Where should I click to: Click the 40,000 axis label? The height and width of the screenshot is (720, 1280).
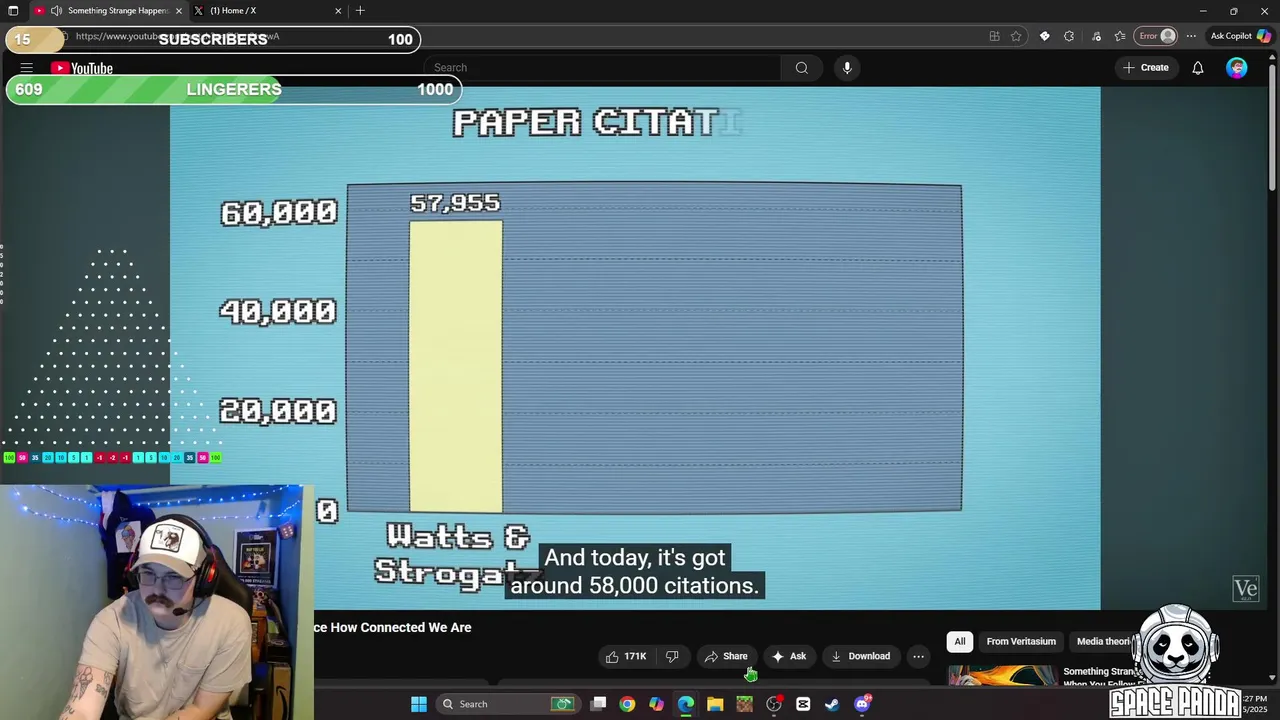(278, 311)
